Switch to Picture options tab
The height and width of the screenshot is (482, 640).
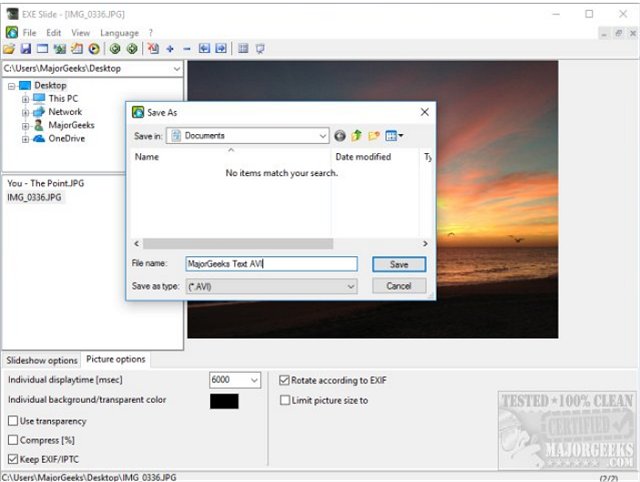pyautogui.click(x=116, y=359)
